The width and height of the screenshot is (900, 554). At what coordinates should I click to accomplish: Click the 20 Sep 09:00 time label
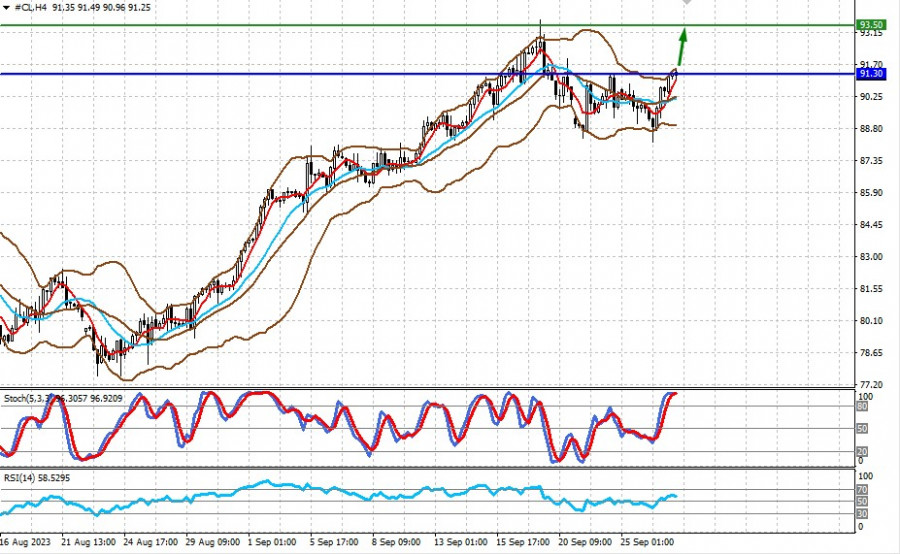(x=585, y=542)
